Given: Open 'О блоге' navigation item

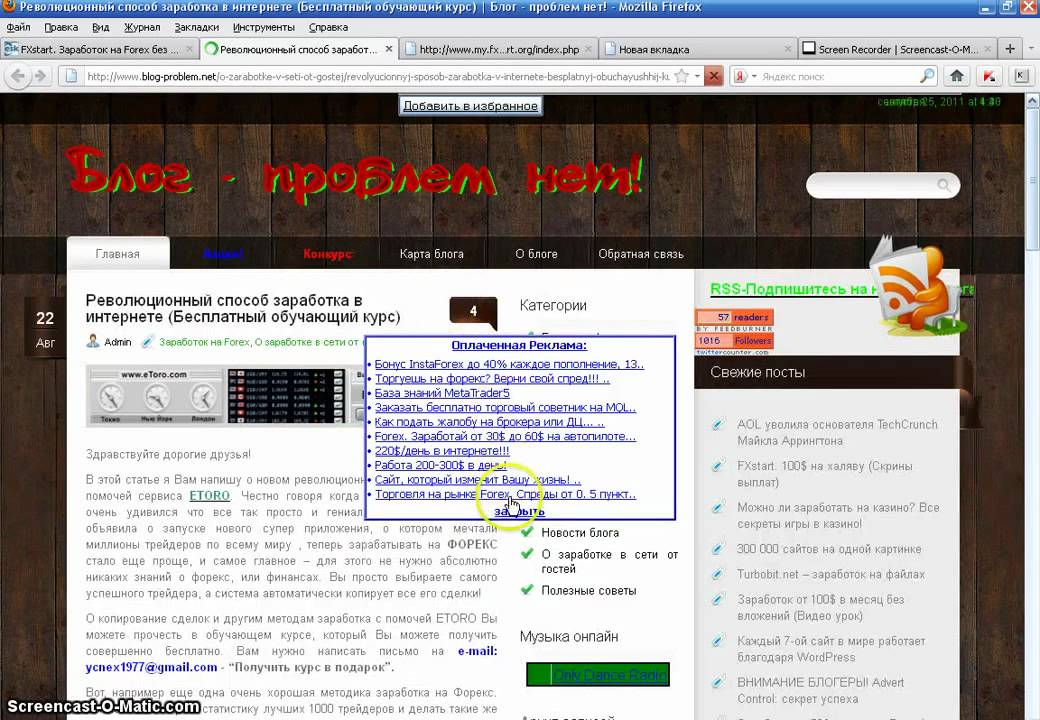Looking at the screenshot, I should (537, 254).
